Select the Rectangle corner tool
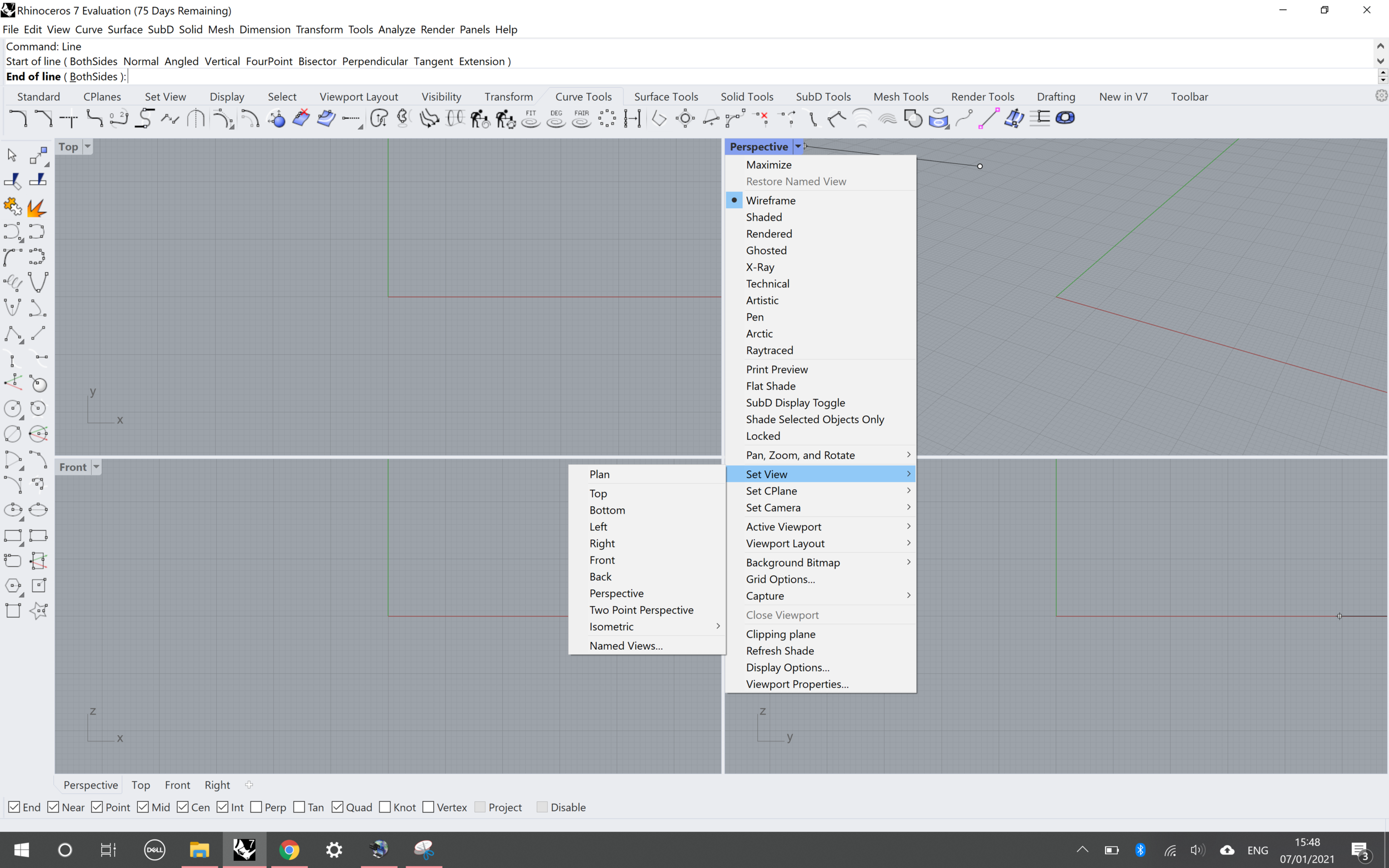 tap(12, 535)
